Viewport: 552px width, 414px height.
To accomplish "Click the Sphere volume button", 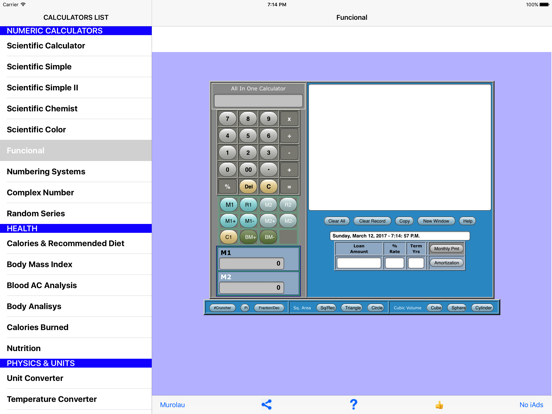I will pyautogui.click(x=458, y=308).
